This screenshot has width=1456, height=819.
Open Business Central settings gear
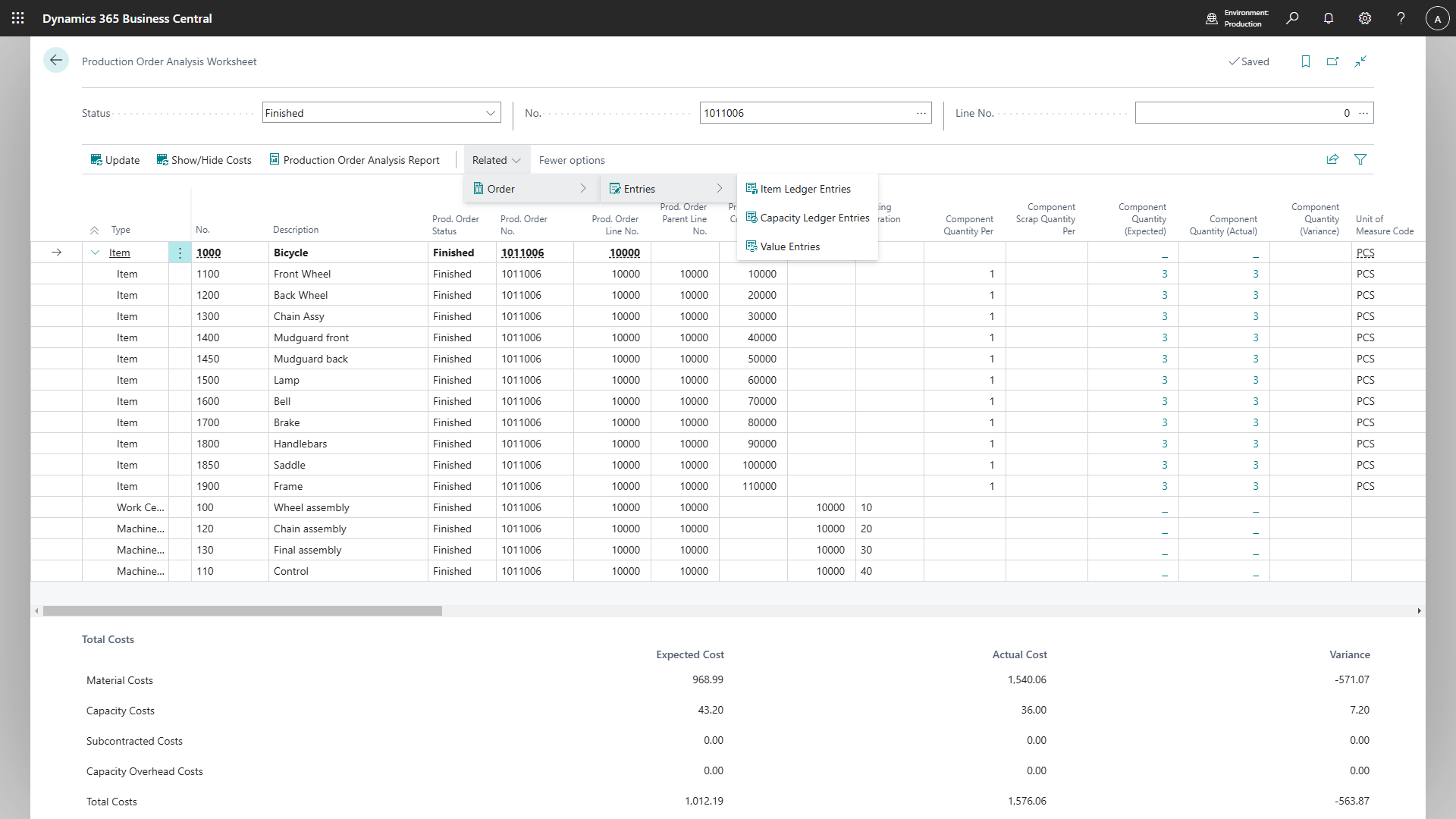click(x=1365, y=17)
